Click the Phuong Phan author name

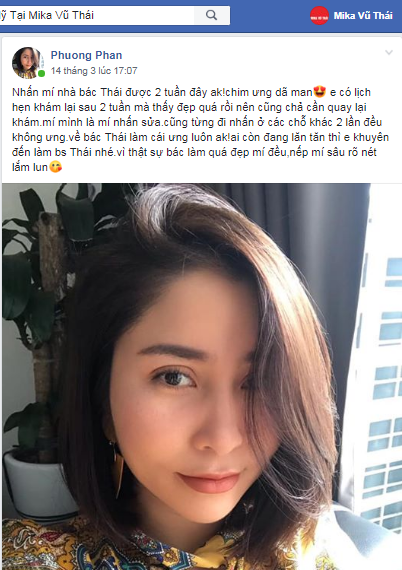click(86, 55)
